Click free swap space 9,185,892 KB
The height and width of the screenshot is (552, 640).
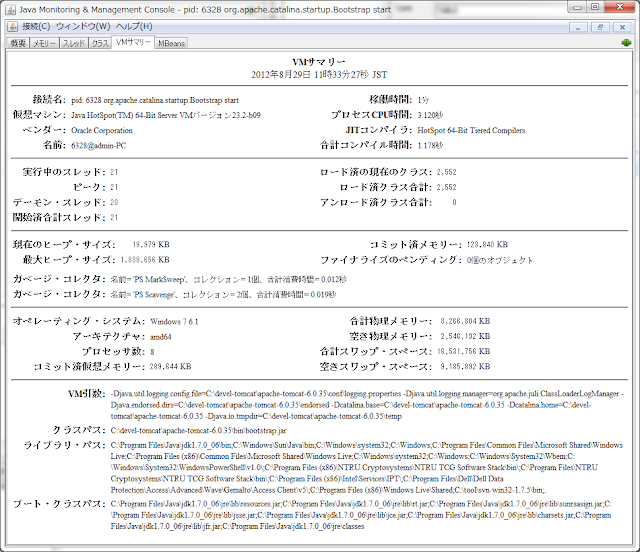465,367
